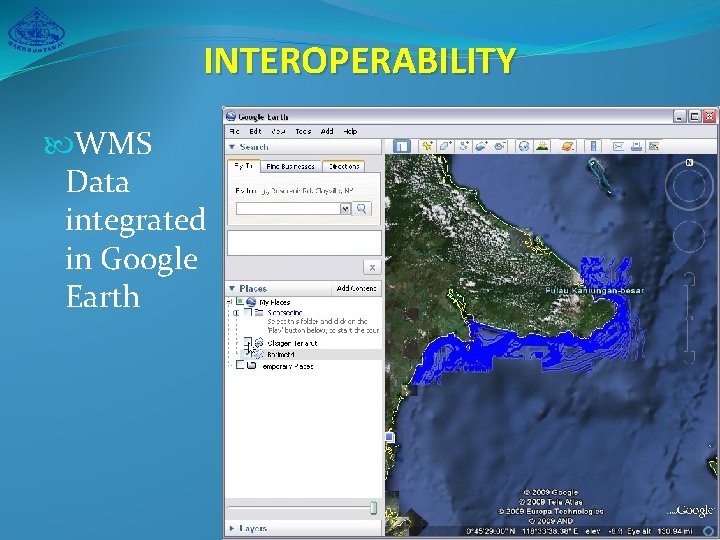Expand the Sightseeing tree node

[x=236, y=313]
